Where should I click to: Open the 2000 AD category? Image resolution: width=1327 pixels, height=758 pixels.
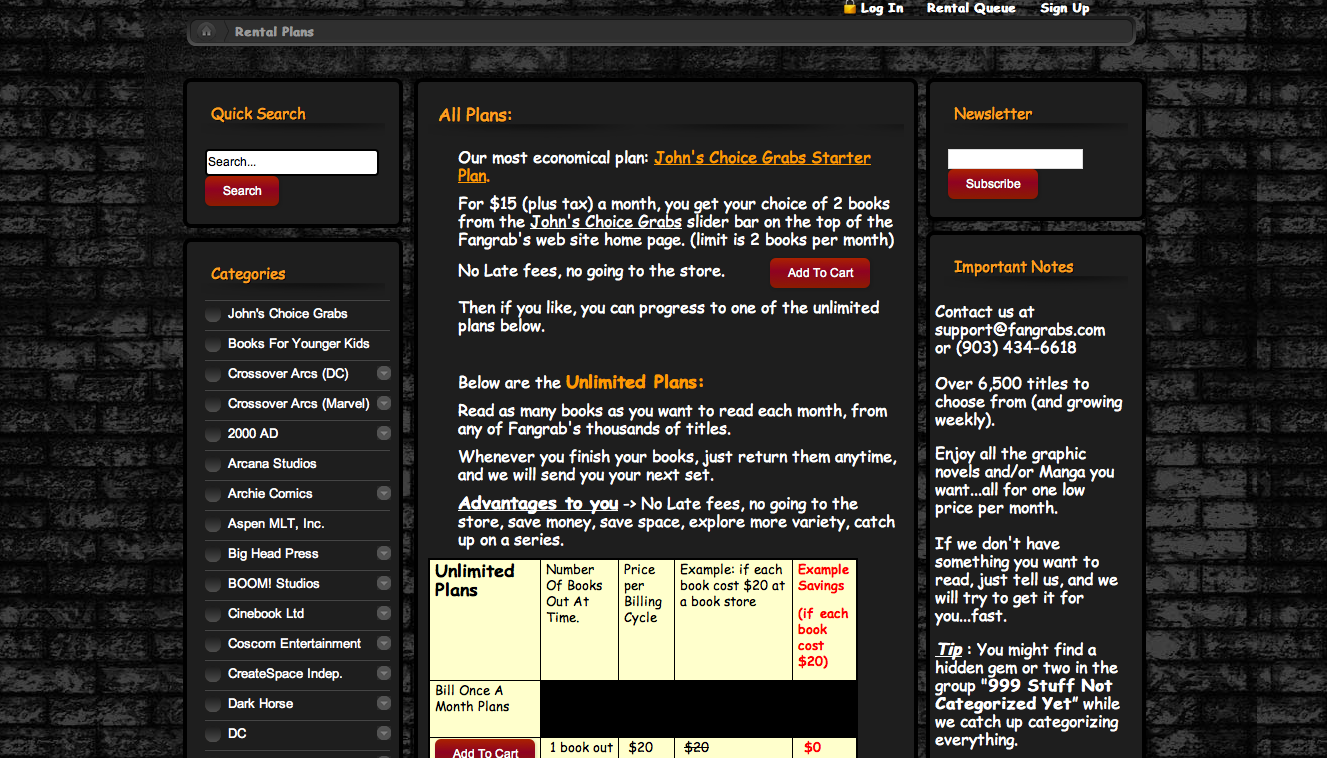(x=253, y=433)
